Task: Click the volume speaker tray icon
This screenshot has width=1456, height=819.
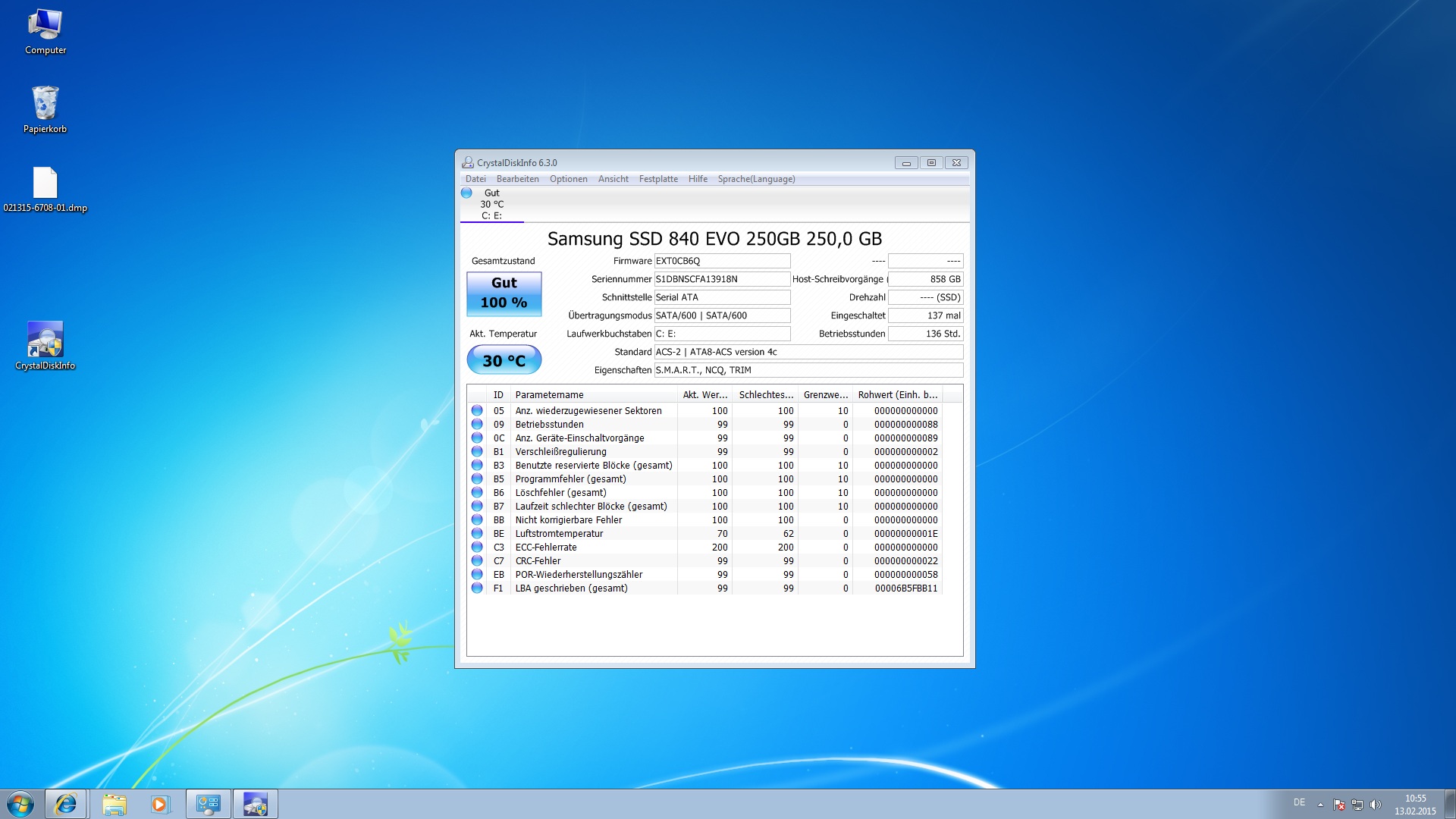Action: click(x=1376, y=805)
